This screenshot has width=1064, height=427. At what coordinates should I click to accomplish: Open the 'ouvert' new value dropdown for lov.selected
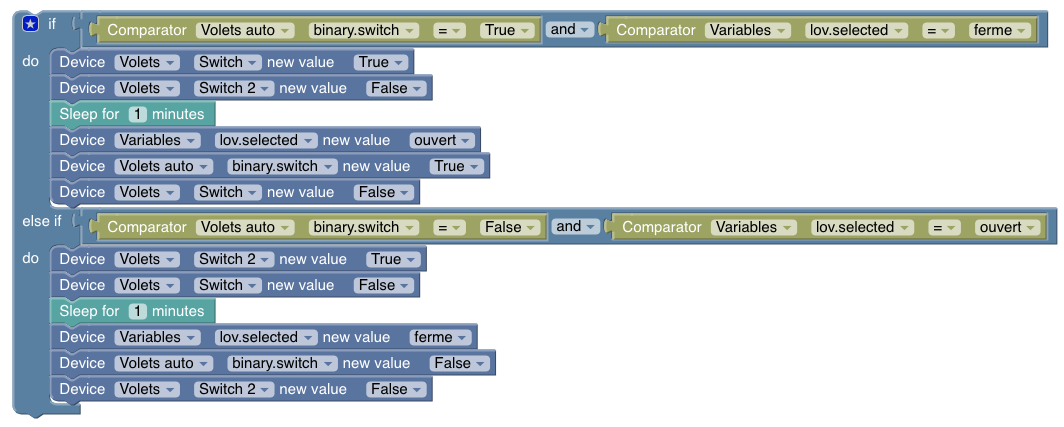pyautogui.click(x=441, y=140)
